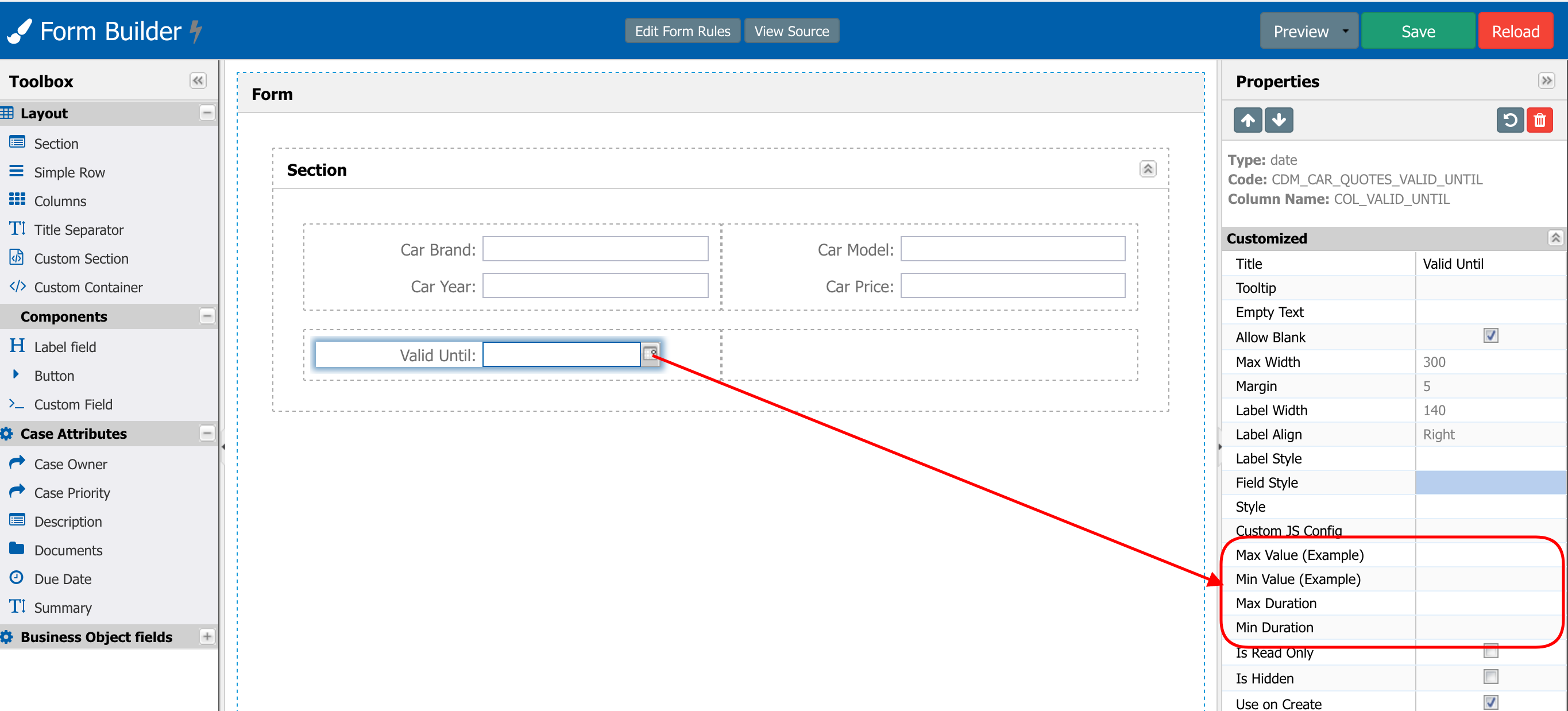Reload the form builder
This screenshot has height=711, width=1568.
(x=1515, y=31)
